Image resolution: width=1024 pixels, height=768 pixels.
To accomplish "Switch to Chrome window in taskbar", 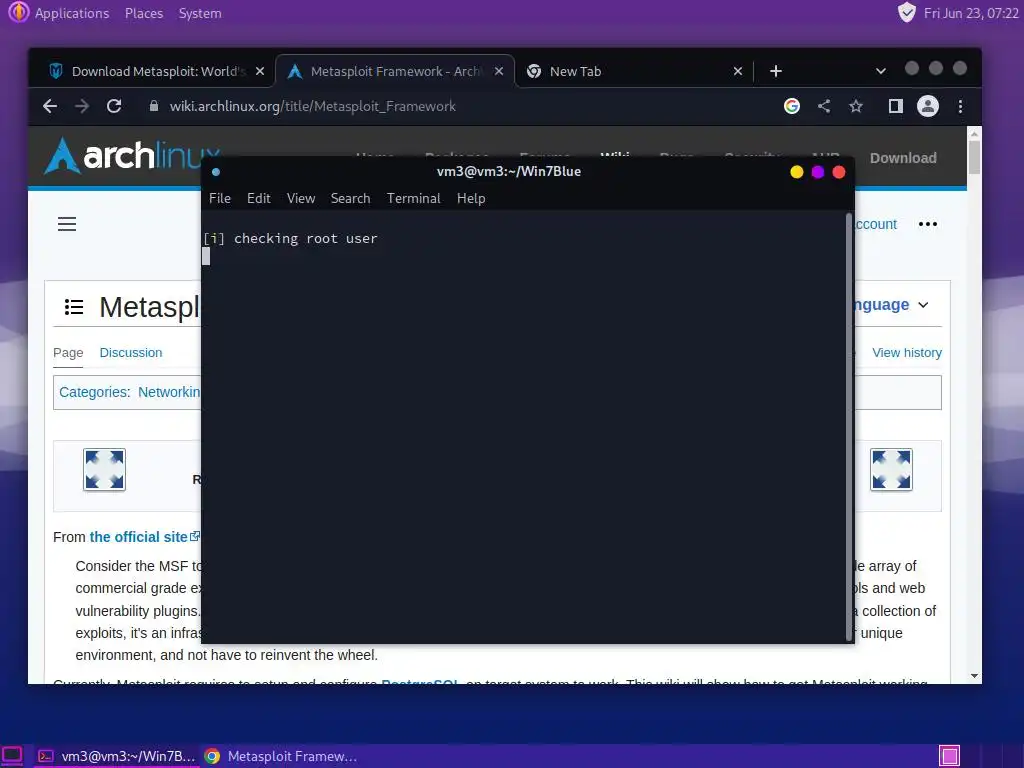I will click(x=281, y=756).
